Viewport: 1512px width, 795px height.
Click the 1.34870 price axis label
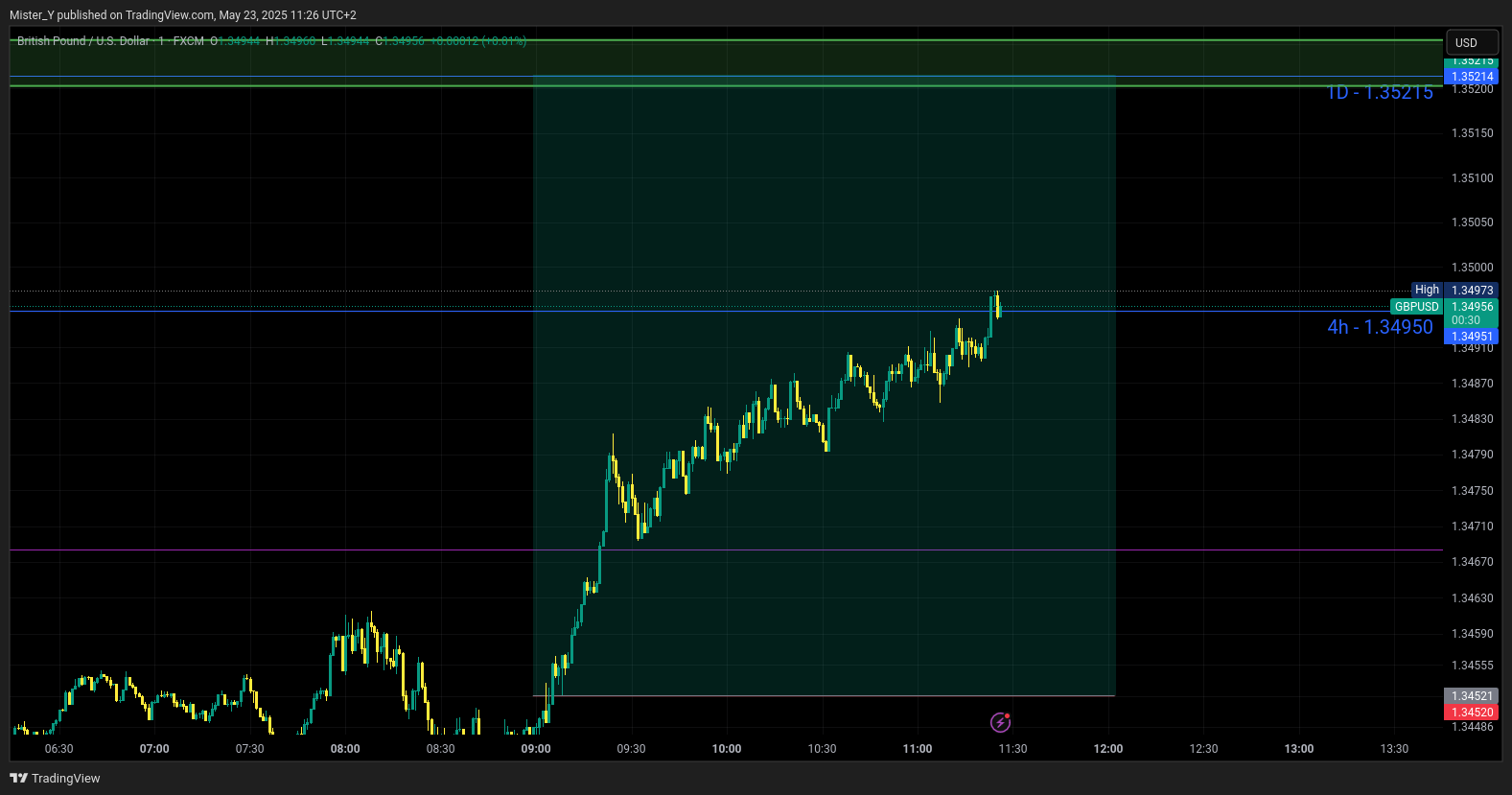[x=1472, y=384]
